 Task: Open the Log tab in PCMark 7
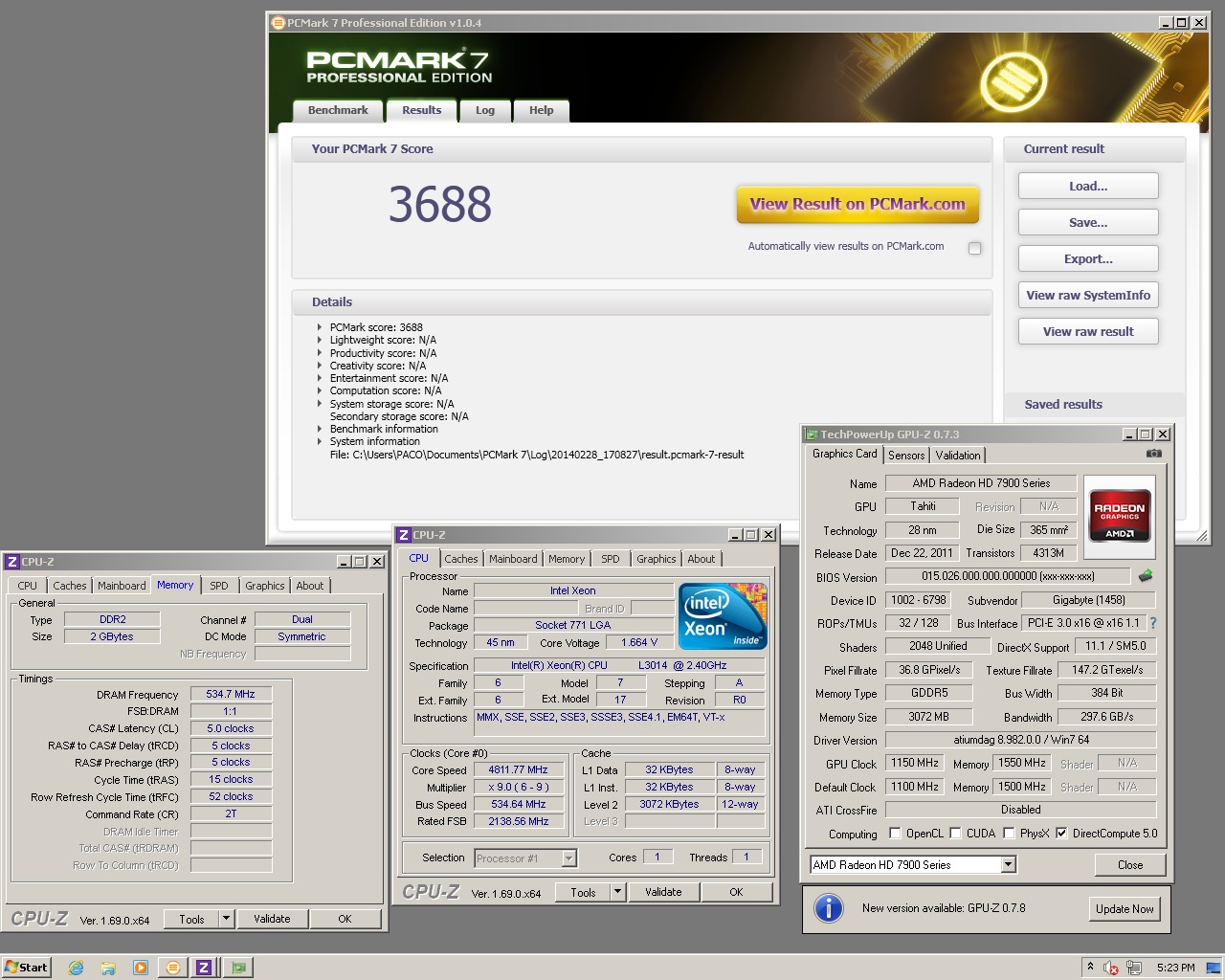point(485,111)
